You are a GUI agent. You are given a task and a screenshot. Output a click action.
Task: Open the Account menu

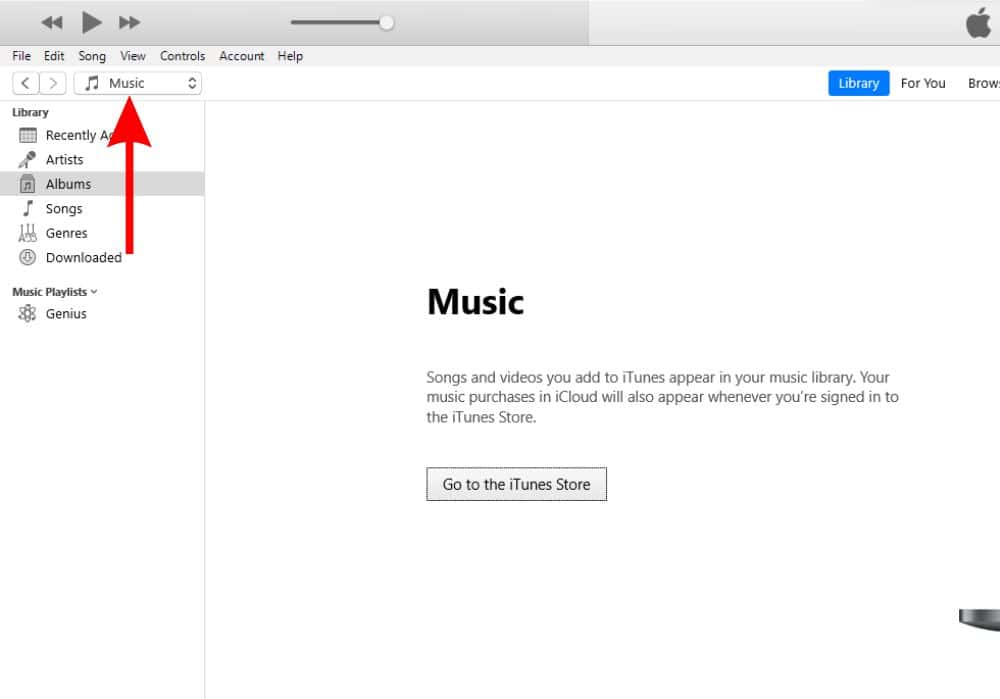pos(242,56)
